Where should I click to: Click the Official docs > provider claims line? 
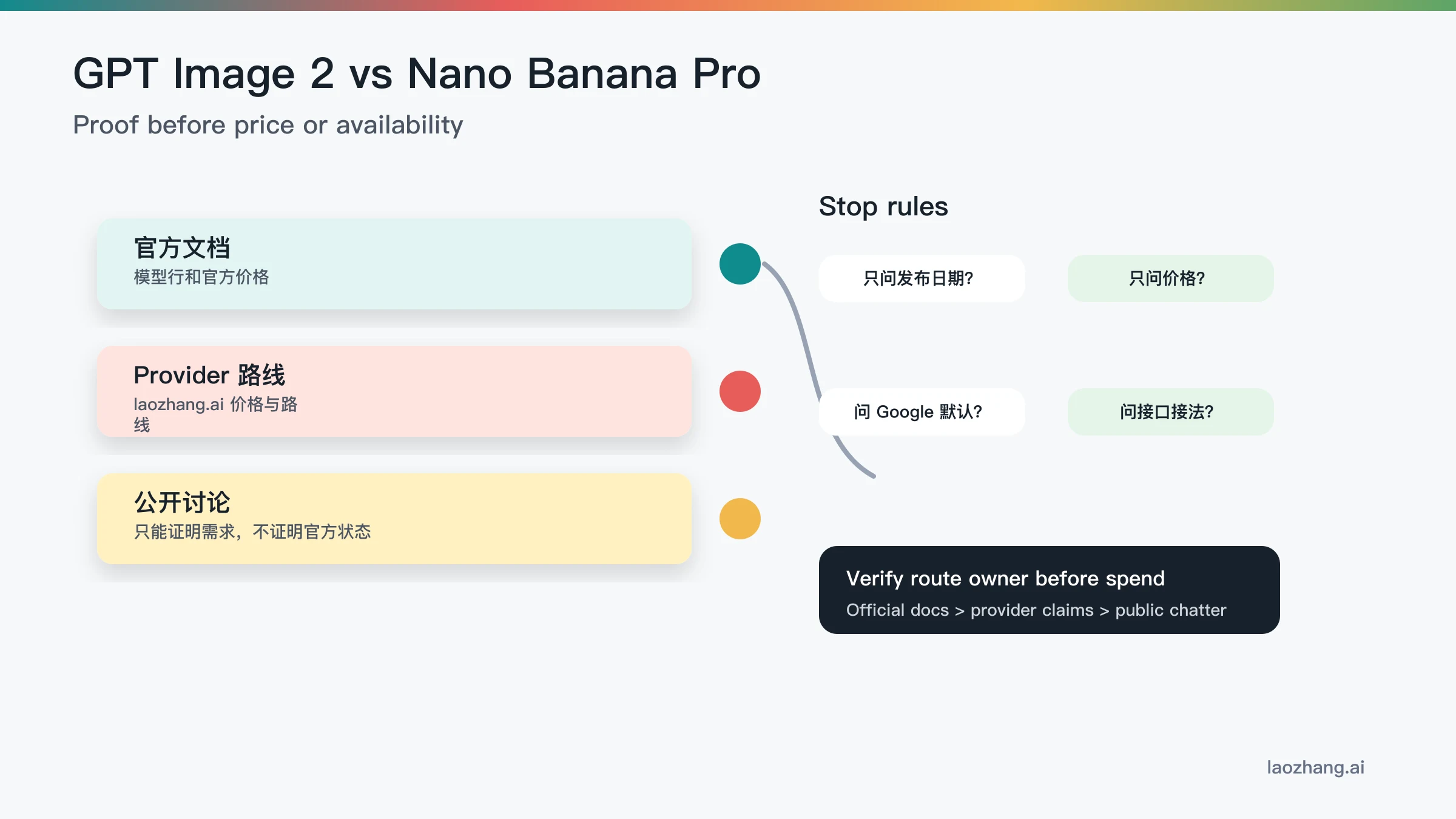tap(1036, 610)
